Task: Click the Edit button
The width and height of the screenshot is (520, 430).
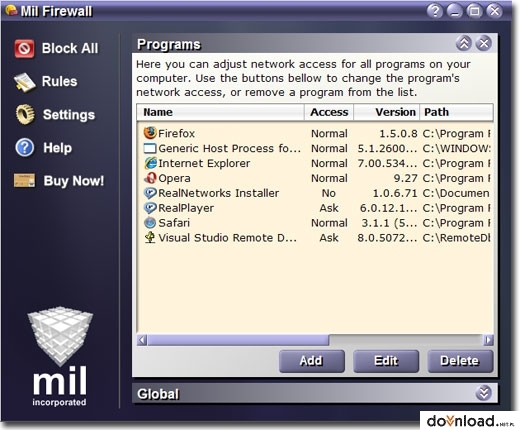Action: [386, 361]
